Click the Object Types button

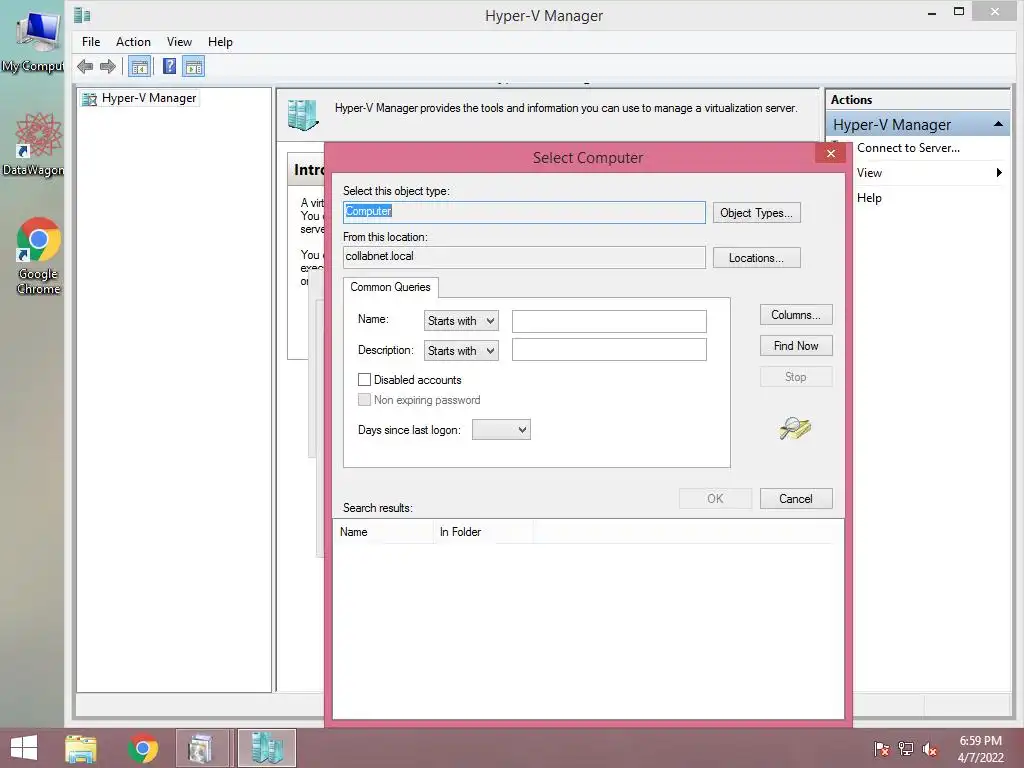click(756, 213)
